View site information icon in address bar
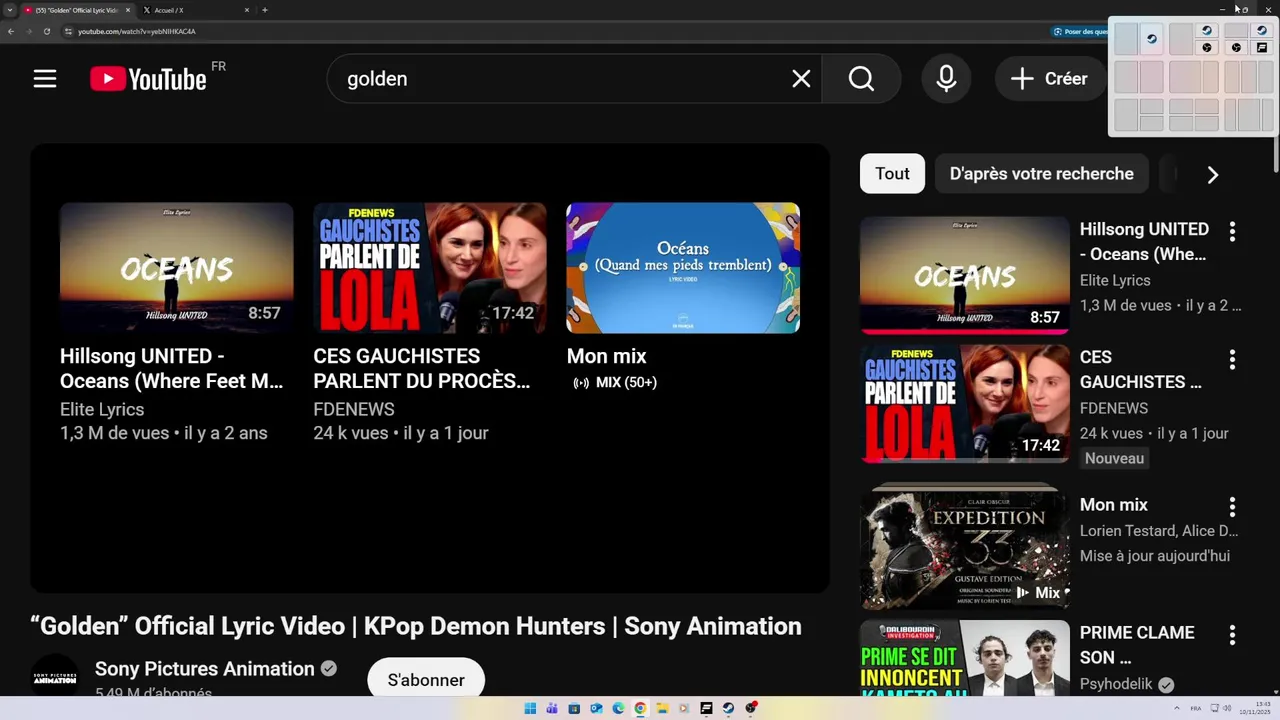 click(68, 31)
